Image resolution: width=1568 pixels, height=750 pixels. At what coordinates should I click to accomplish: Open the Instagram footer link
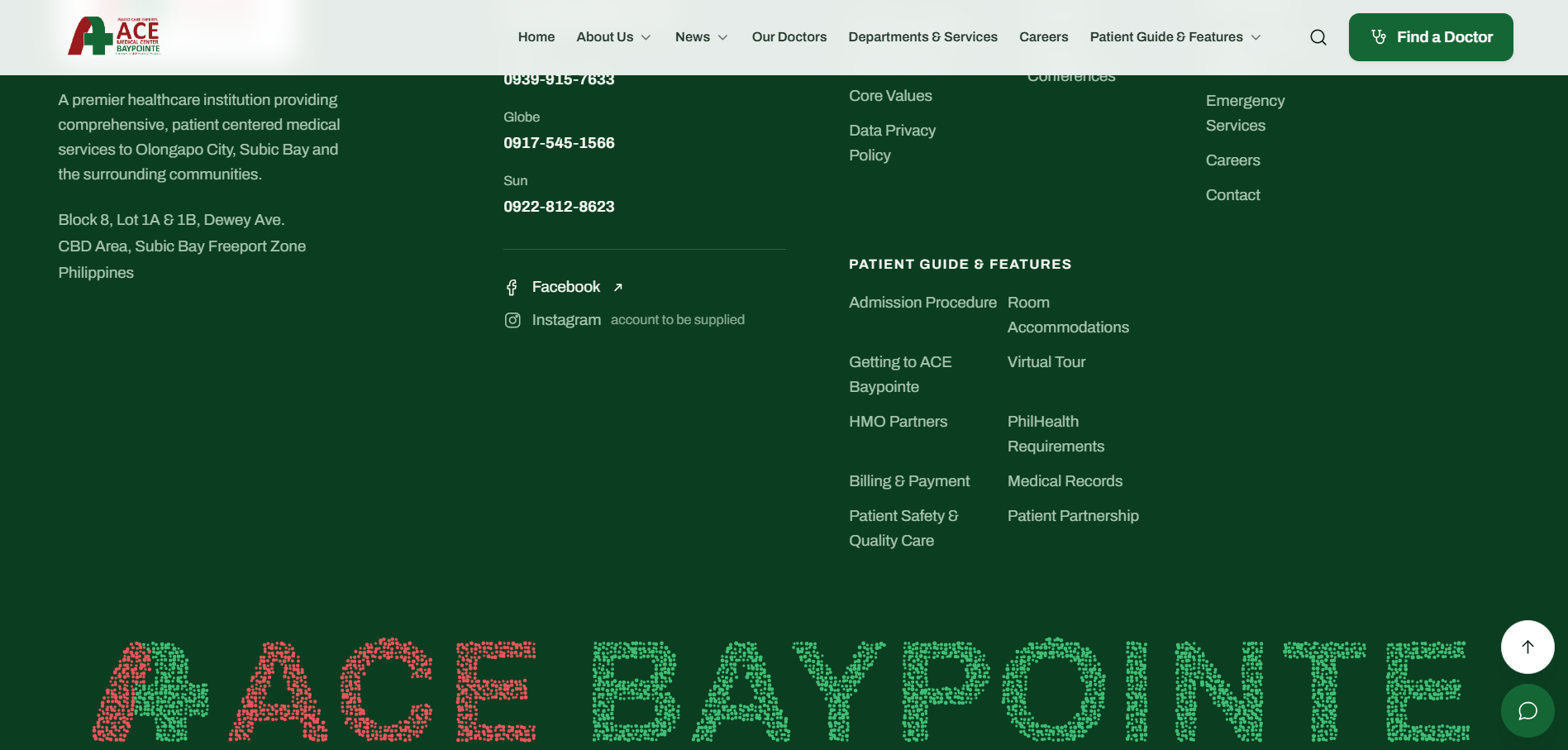566,320
